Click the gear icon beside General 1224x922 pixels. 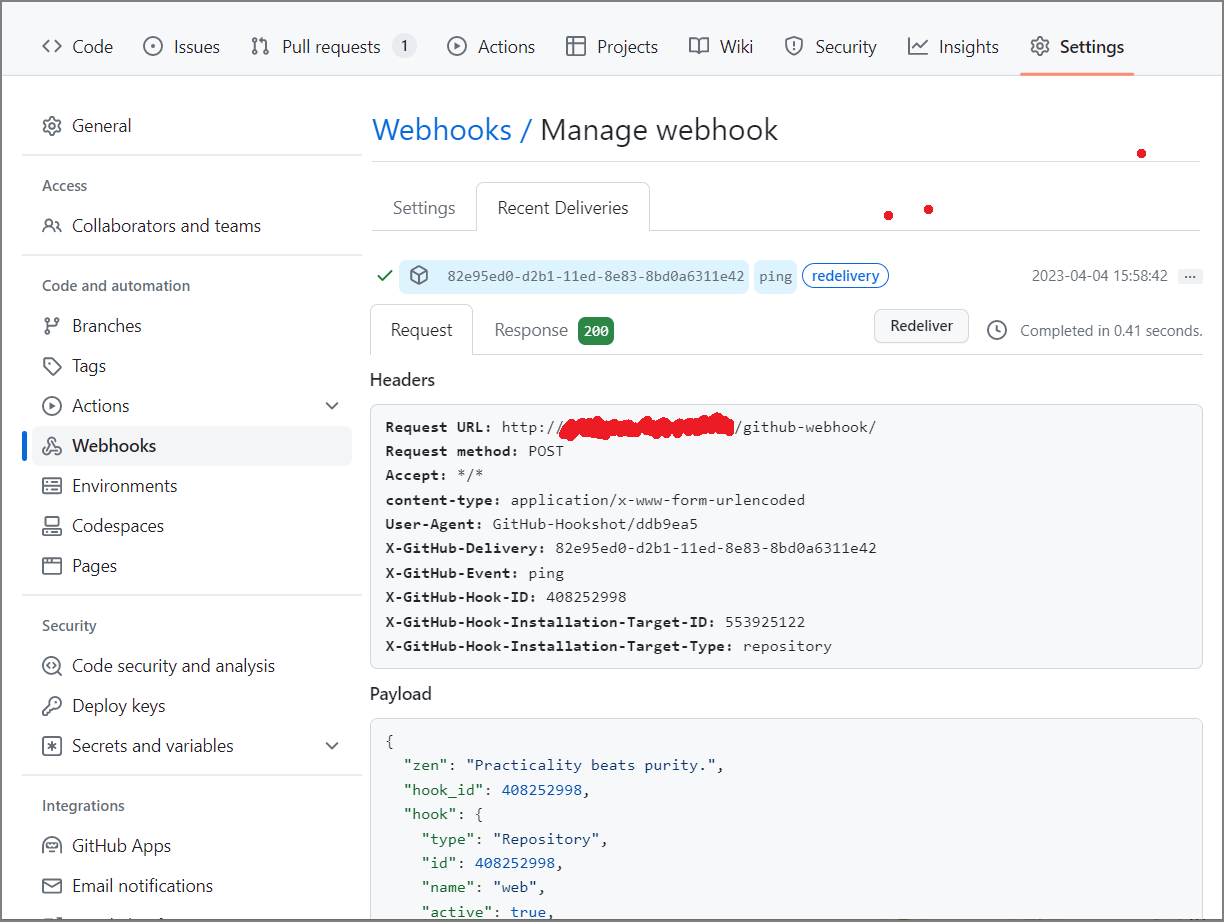pos(51,126)
